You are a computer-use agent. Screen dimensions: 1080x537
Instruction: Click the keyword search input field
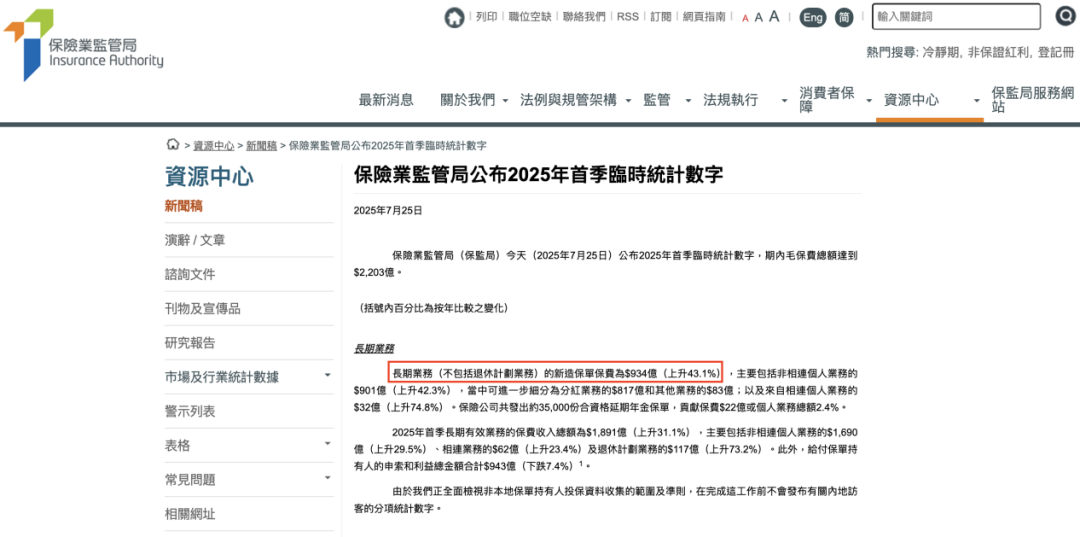click(958, 17)
